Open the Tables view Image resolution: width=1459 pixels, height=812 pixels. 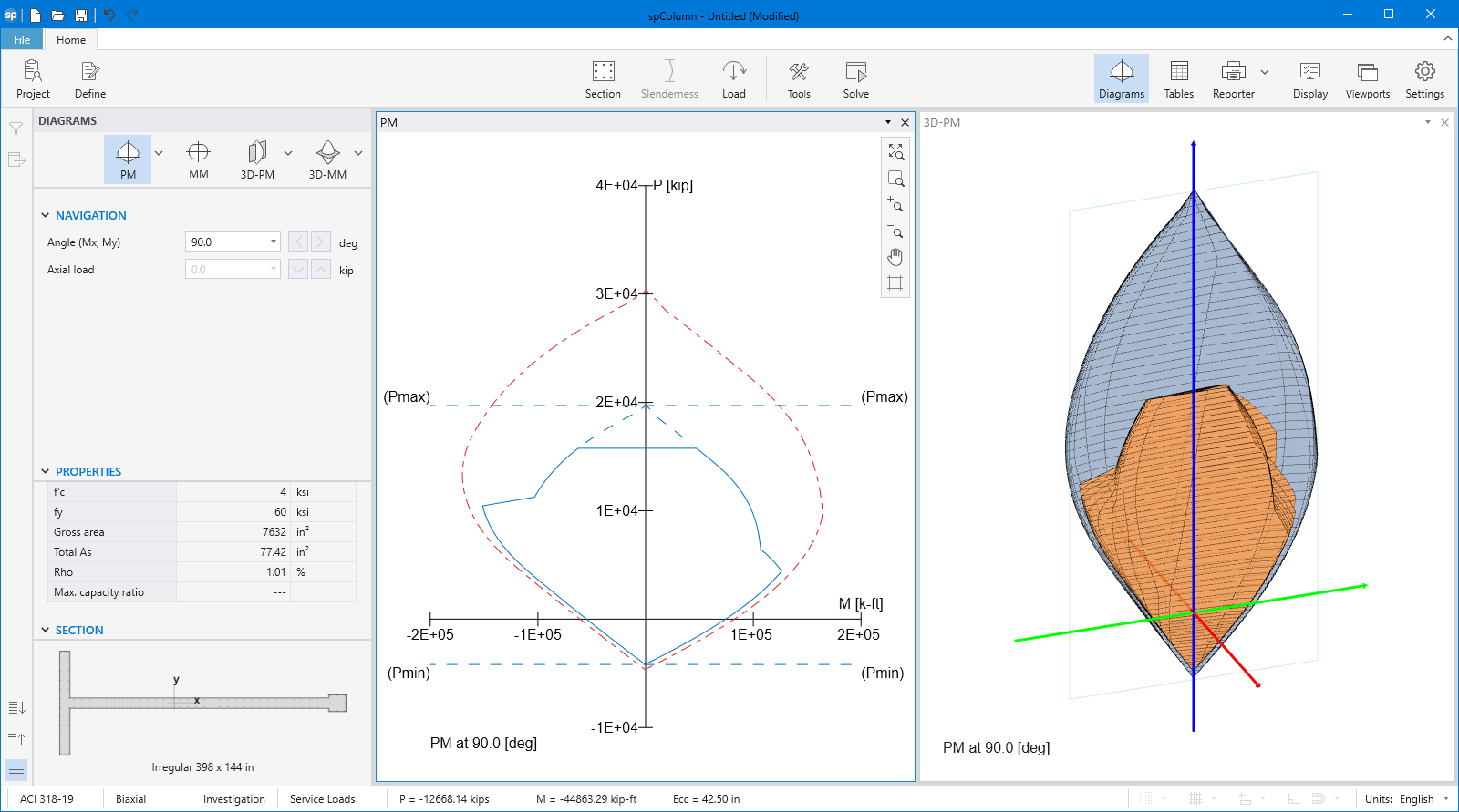1178,79
